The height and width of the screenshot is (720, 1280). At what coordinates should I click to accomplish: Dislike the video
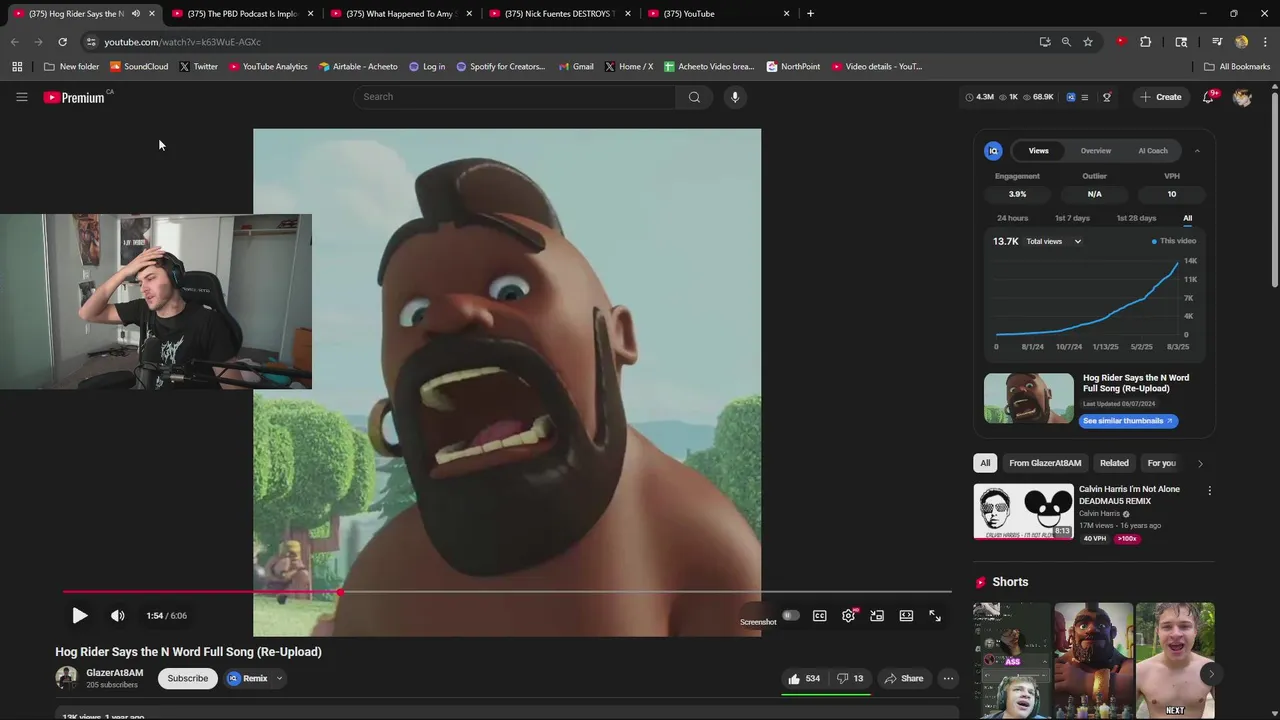coord(850,679)
